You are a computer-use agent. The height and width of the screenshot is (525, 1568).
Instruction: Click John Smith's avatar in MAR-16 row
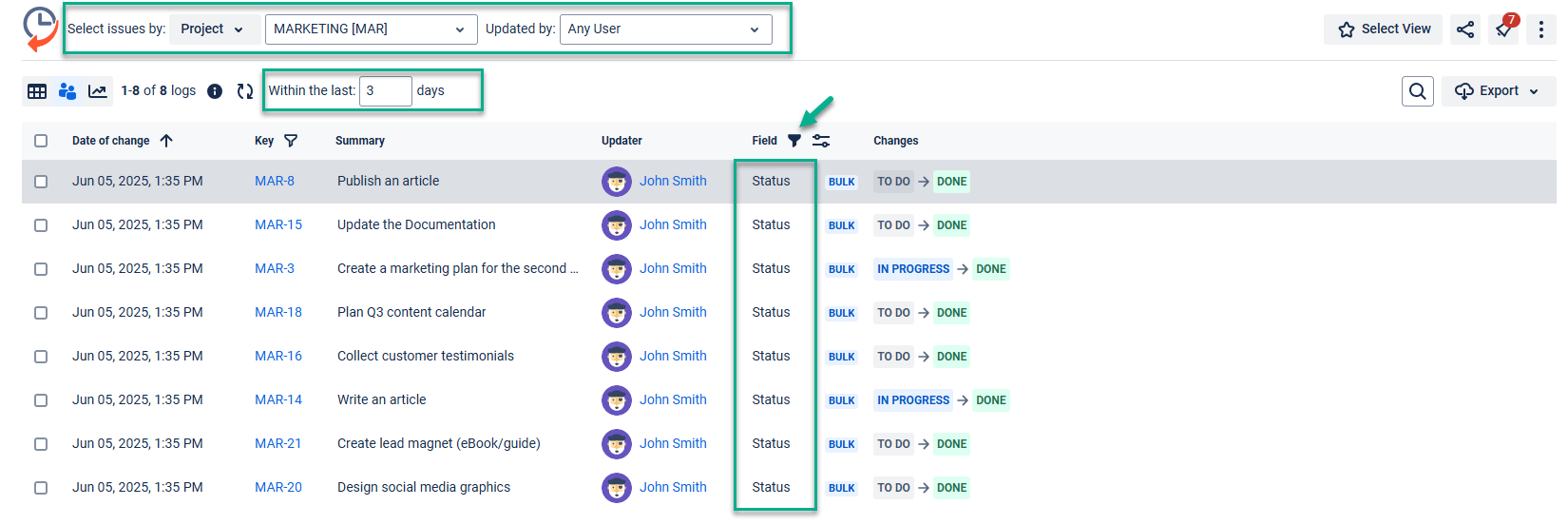click(617, 357)
